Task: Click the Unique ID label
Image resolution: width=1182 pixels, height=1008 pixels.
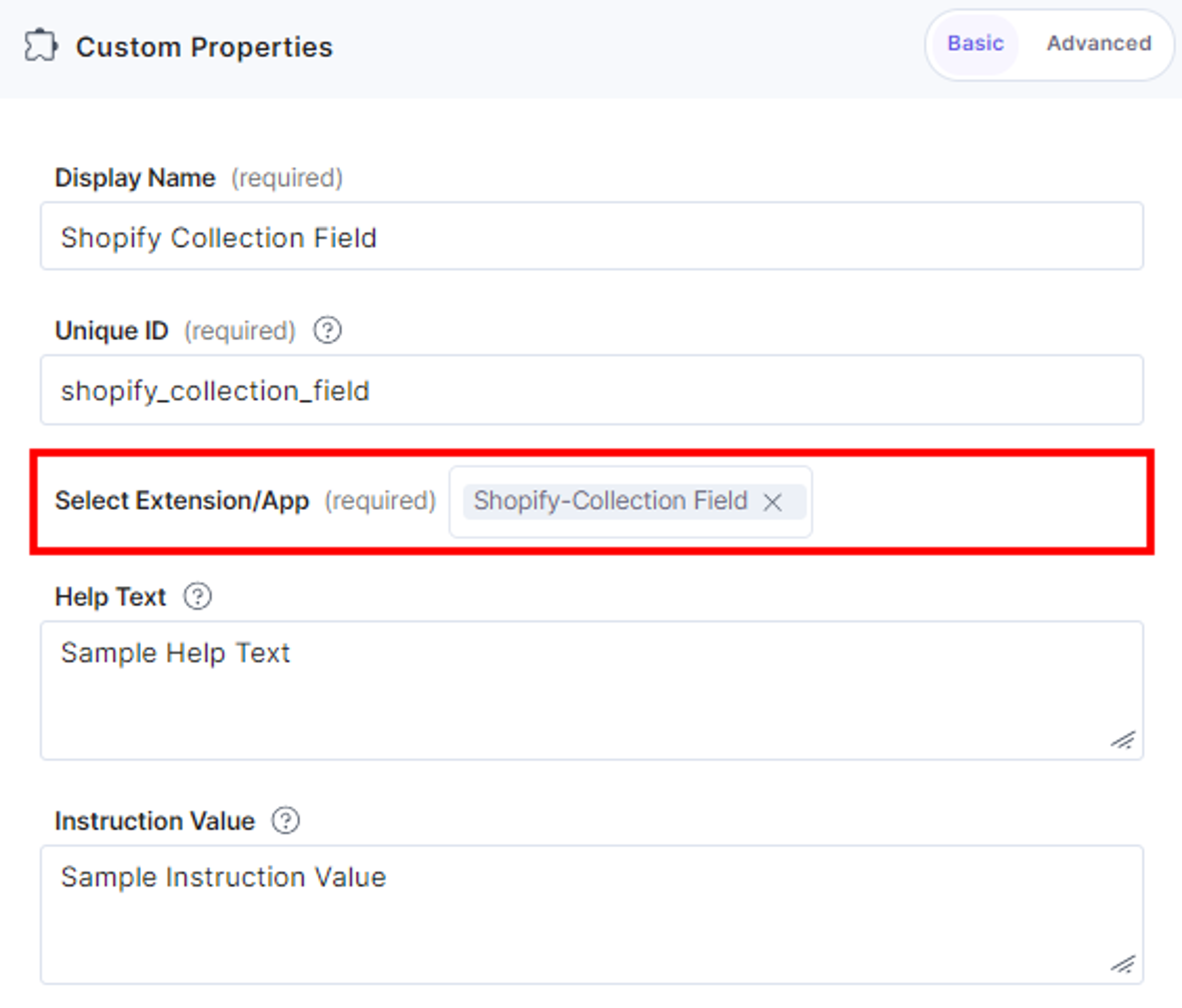Action: click(112, 331)
